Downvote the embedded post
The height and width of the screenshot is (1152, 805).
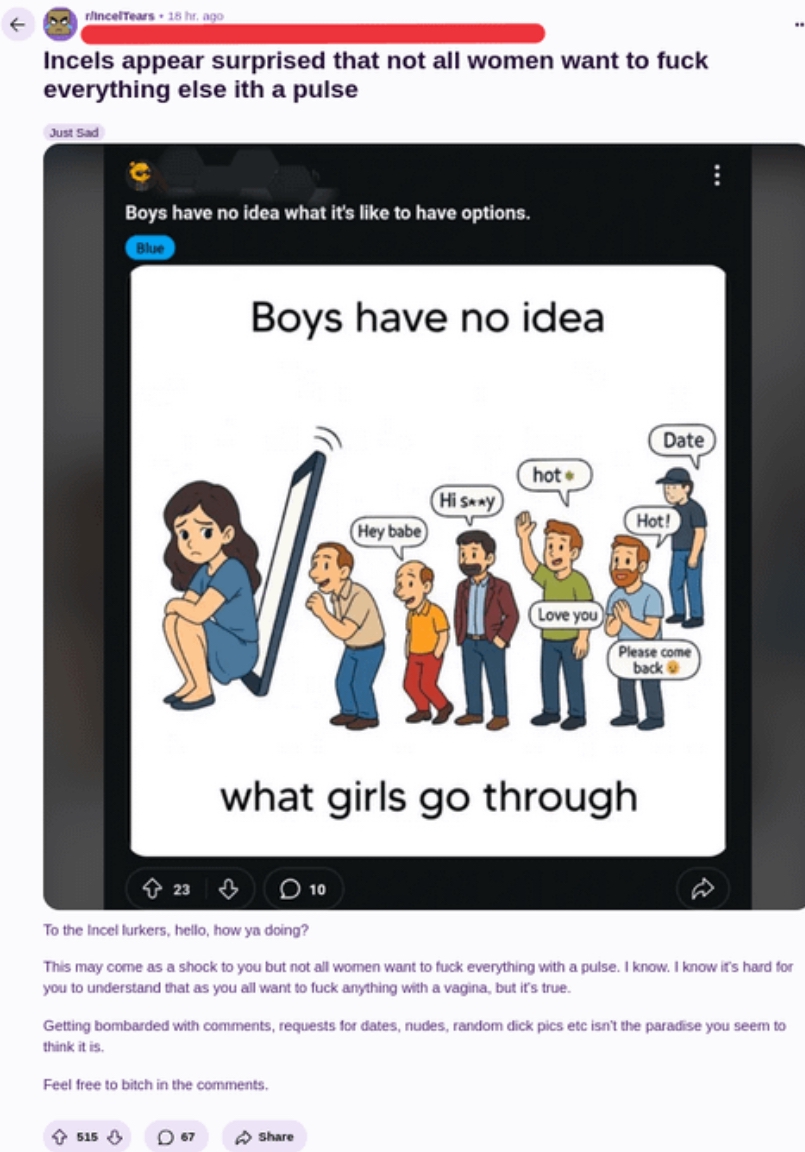228,889
